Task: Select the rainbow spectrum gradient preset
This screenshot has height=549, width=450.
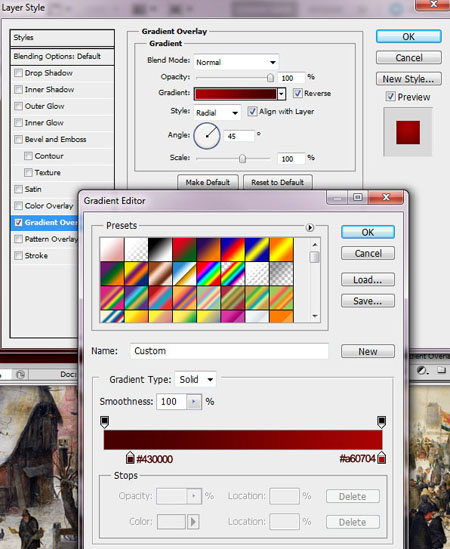Action: tap(209, 273)
